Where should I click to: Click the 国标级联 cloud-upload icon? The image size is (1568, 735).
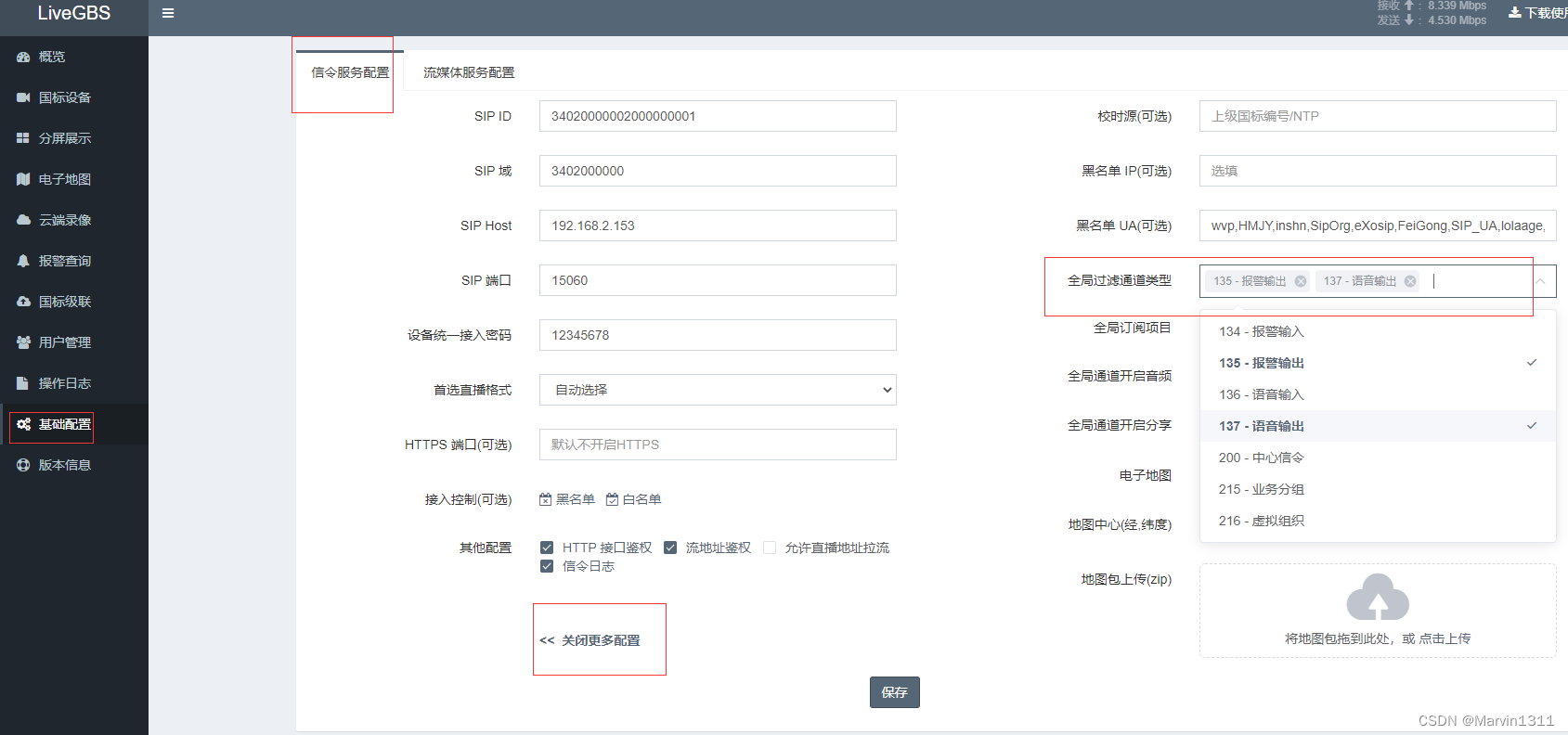point(23,302)
